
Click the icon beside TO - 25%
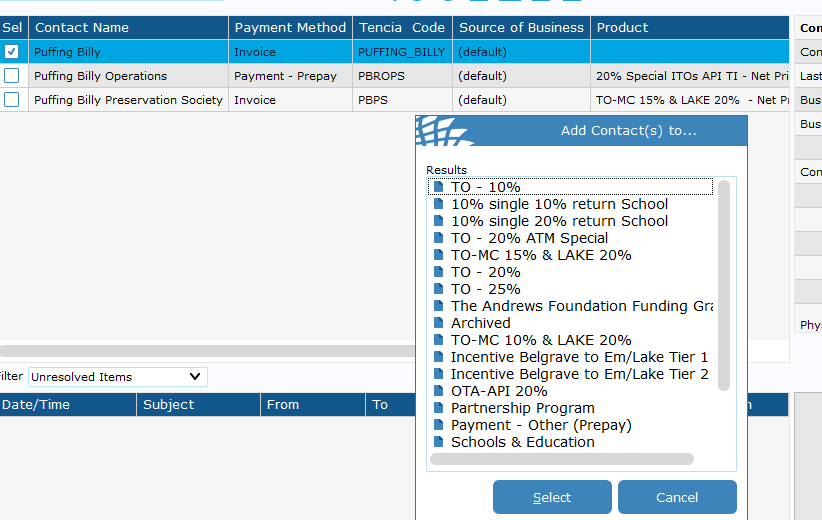pyautogui.click(x=438, y=289)
